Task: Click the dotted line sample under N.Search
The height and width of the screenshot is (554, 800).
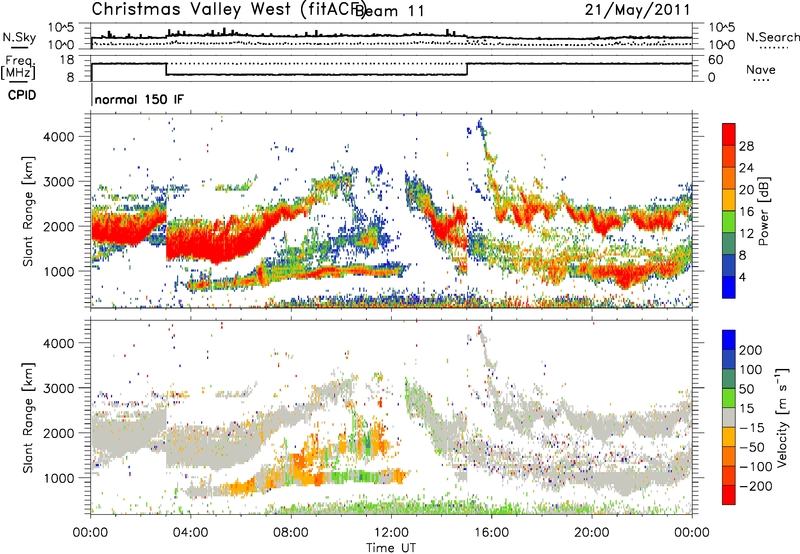Action: tap(773, 47)
